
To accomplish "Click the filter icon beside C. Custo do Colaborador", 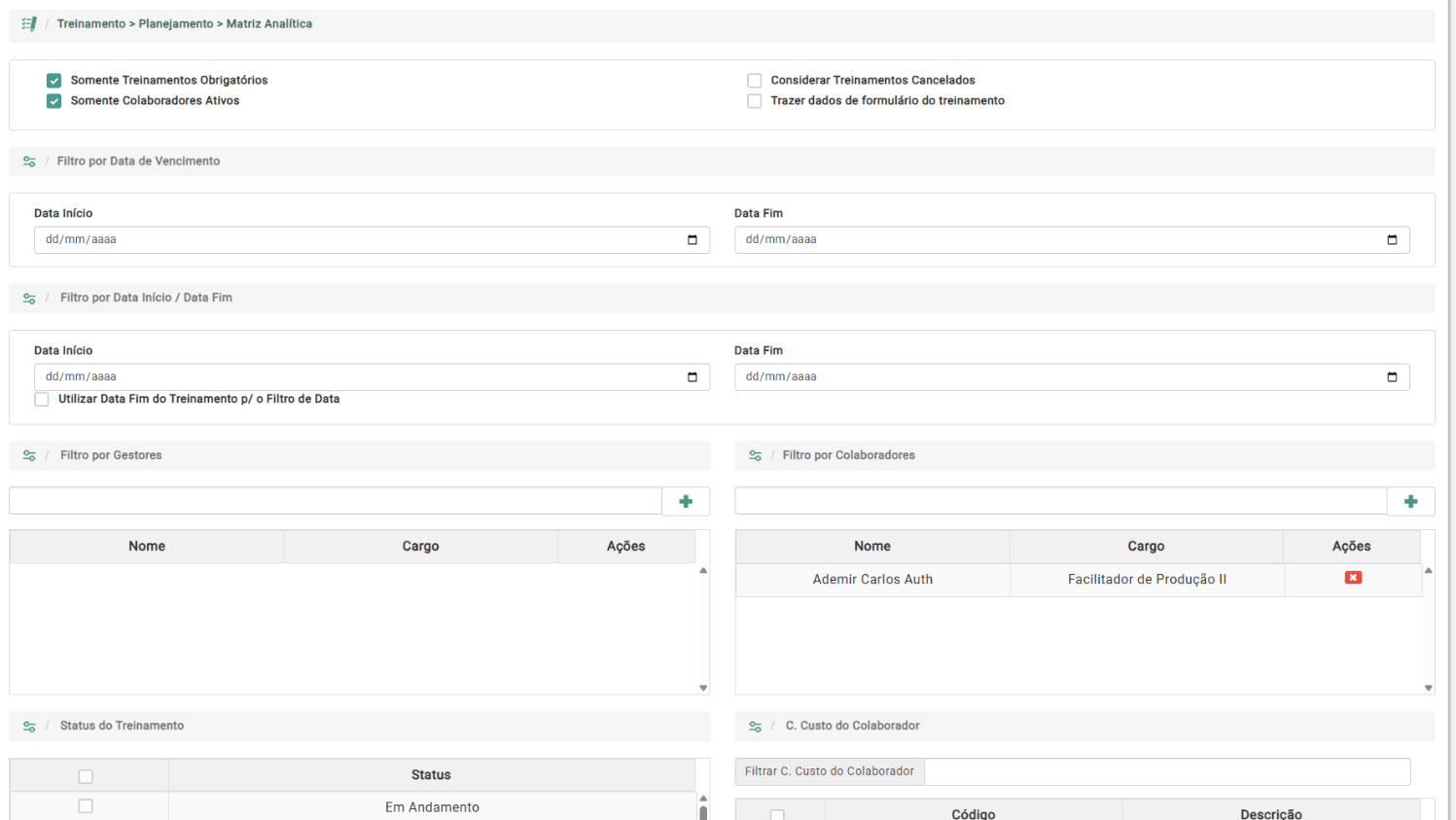I will coord(755,727).
